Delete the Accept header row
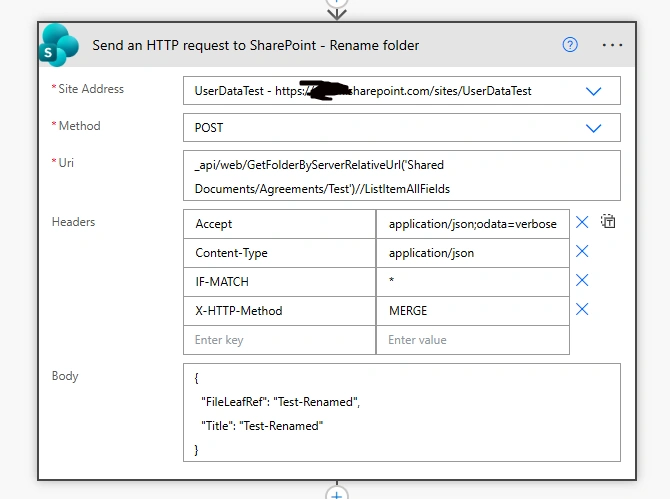Viewport: 670px width, 499px height. click(582, 222)
